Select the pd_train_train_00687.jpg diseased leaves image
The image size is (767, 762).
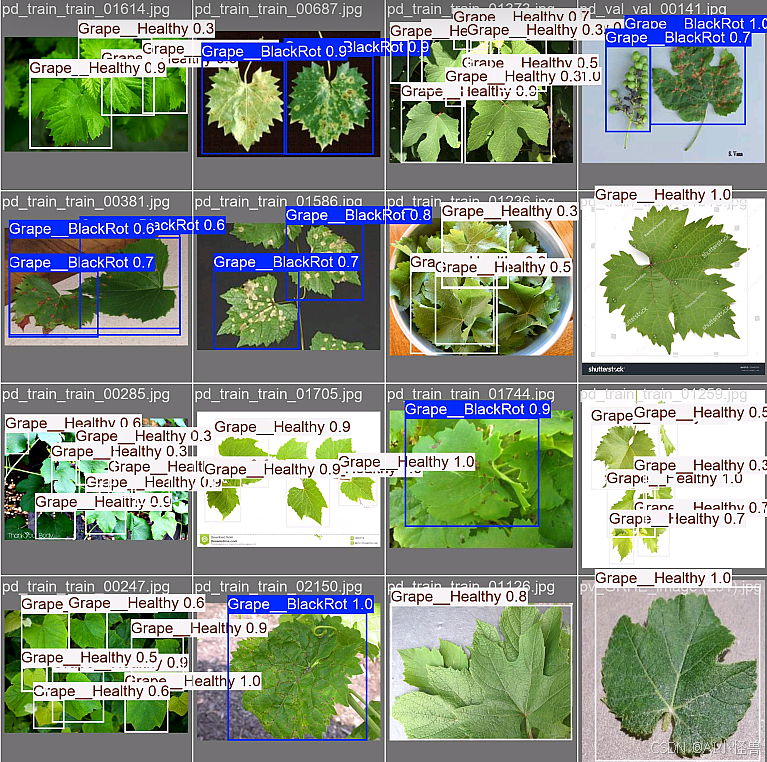[x=288, y=95]
